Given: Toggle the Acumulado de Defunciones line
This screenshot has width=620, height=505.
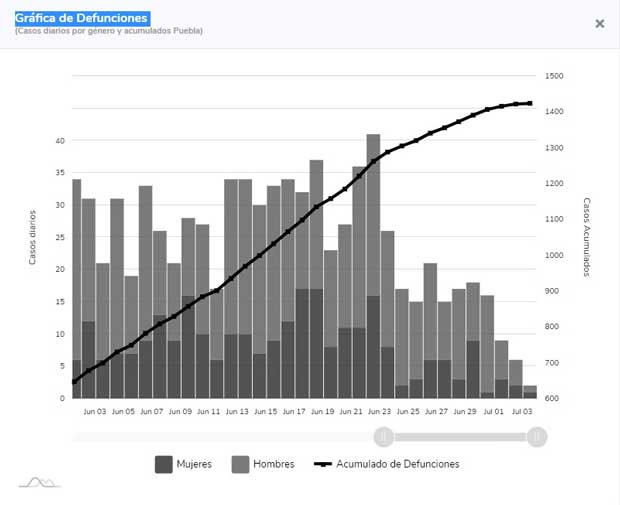Looking at the screenshot, I should (387, 464).
